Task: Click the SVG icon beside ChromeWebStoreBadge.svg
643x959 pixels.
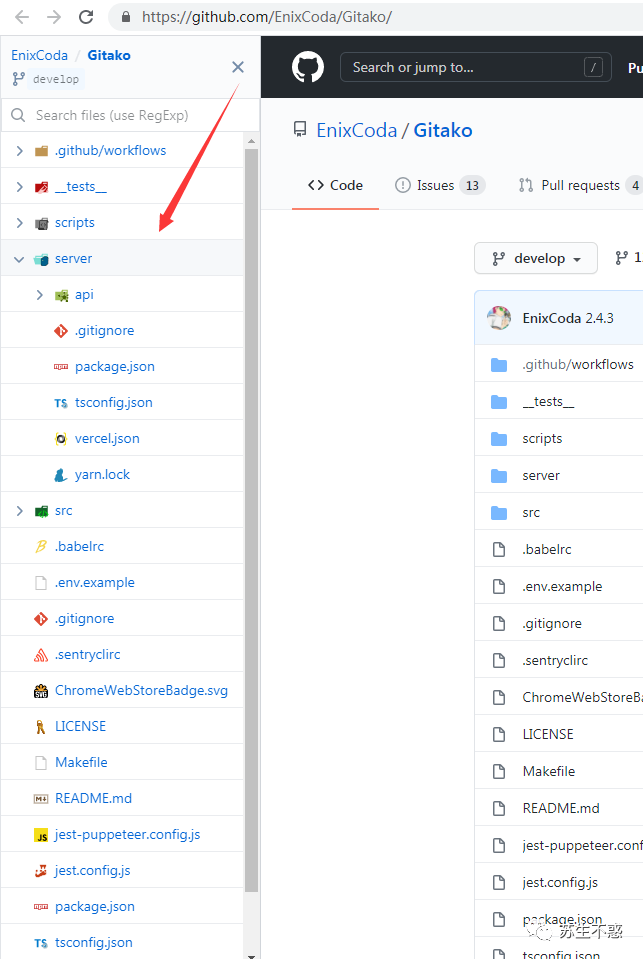Action: [41, 691]
